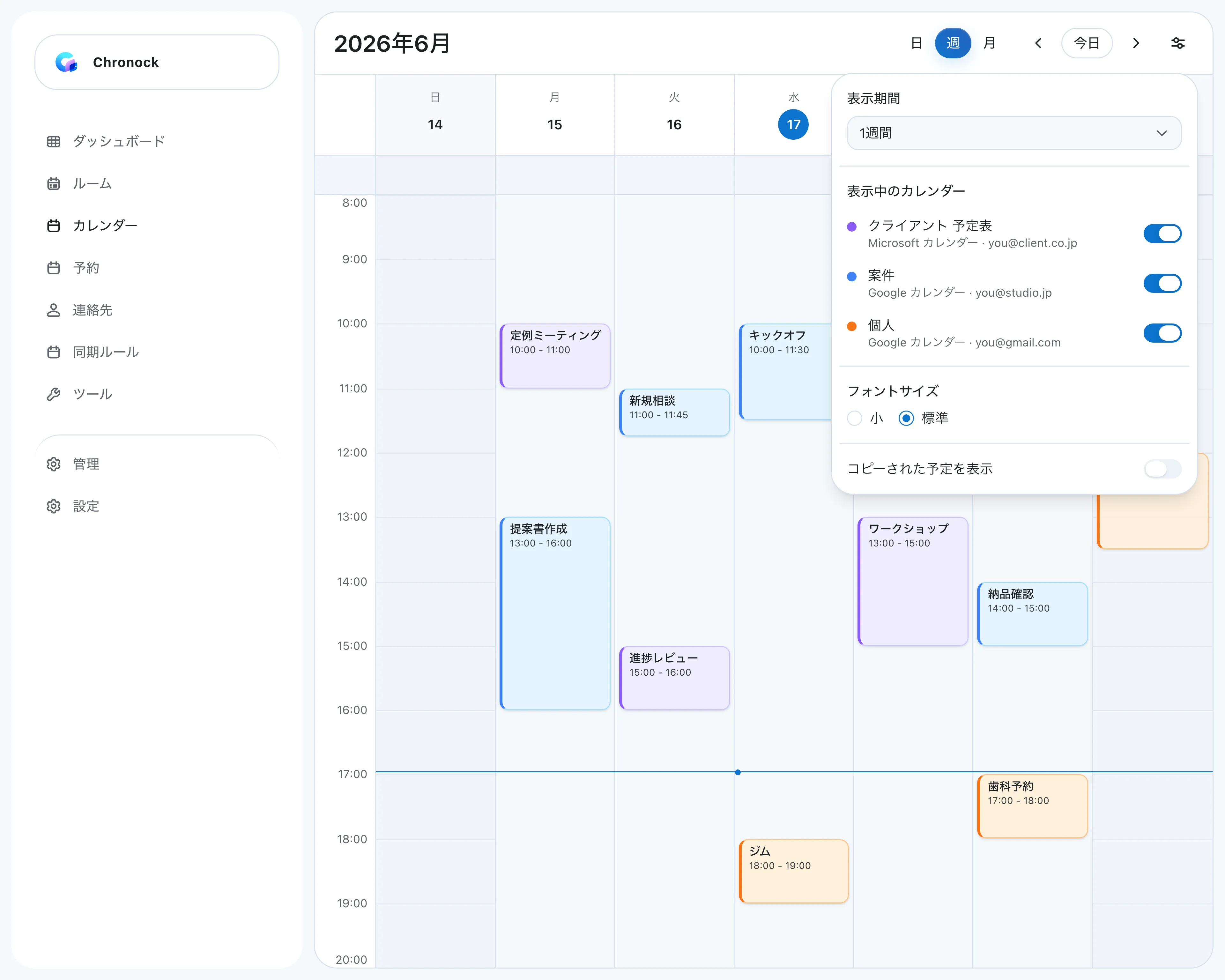Viewport: 1225px width, 980px height.
Task: Click the 連絡先 person icon
Action: click(x=53, y=310)
